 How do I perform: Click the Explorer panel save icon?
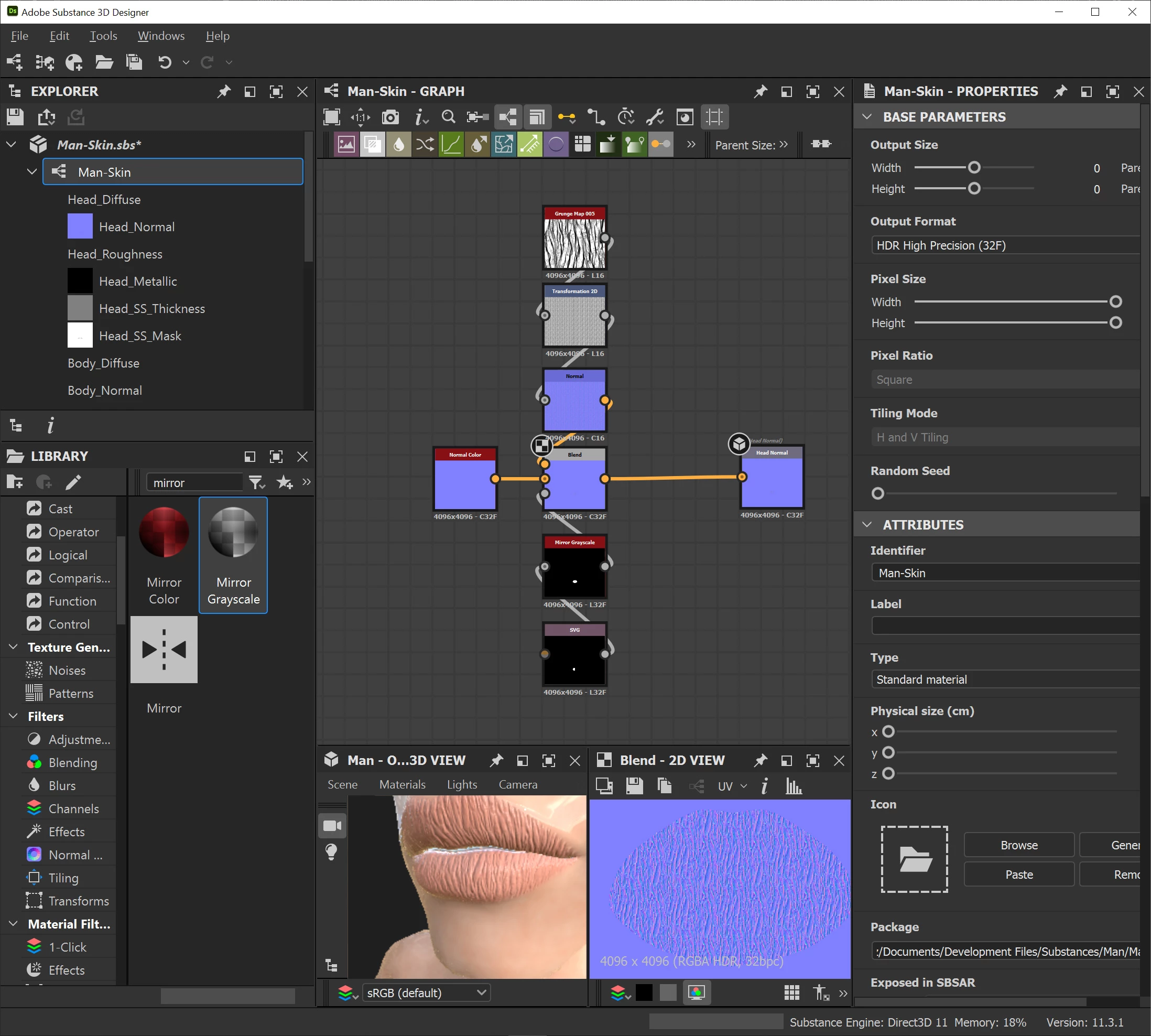pos(15,117)
